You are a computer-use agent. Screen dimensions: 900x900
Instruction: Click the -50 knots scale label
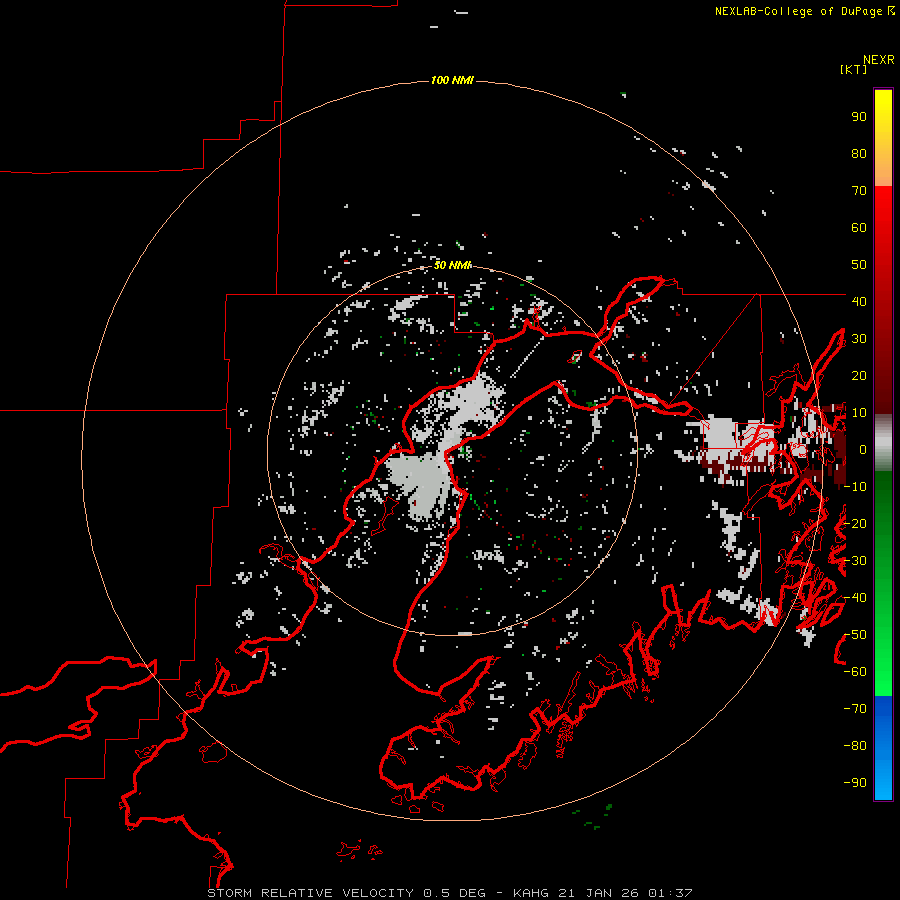pyautogui.click(x=855, y=635)
